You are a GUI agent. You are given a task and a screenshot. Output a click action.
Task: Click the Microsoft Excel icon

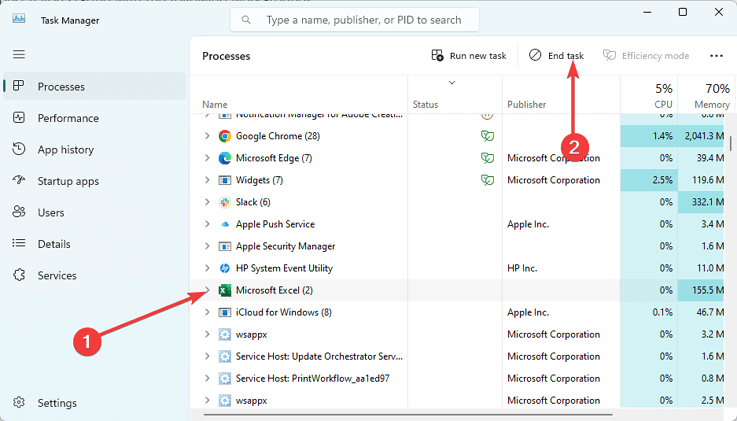(225, 290)
